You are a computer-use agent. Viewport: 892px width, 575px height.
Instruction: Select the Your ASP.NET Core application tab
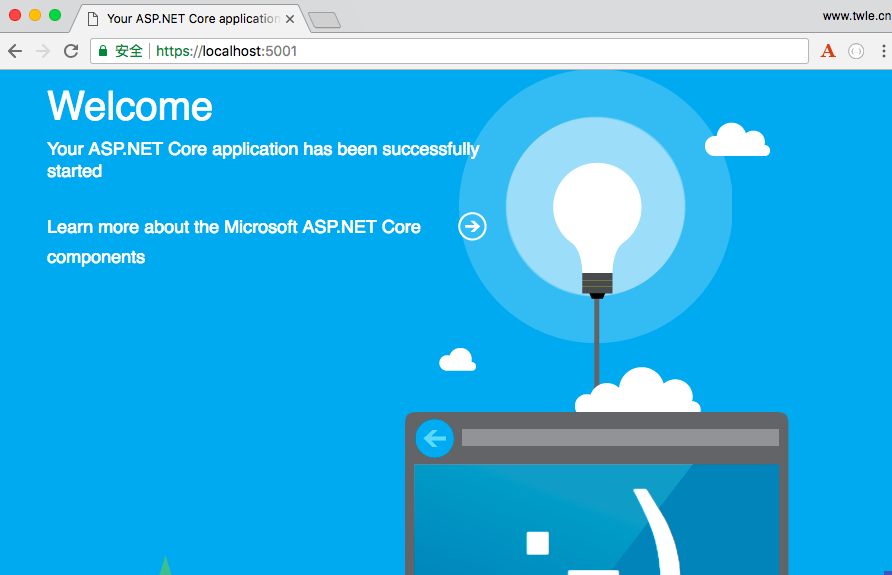[x=191, y=19]
